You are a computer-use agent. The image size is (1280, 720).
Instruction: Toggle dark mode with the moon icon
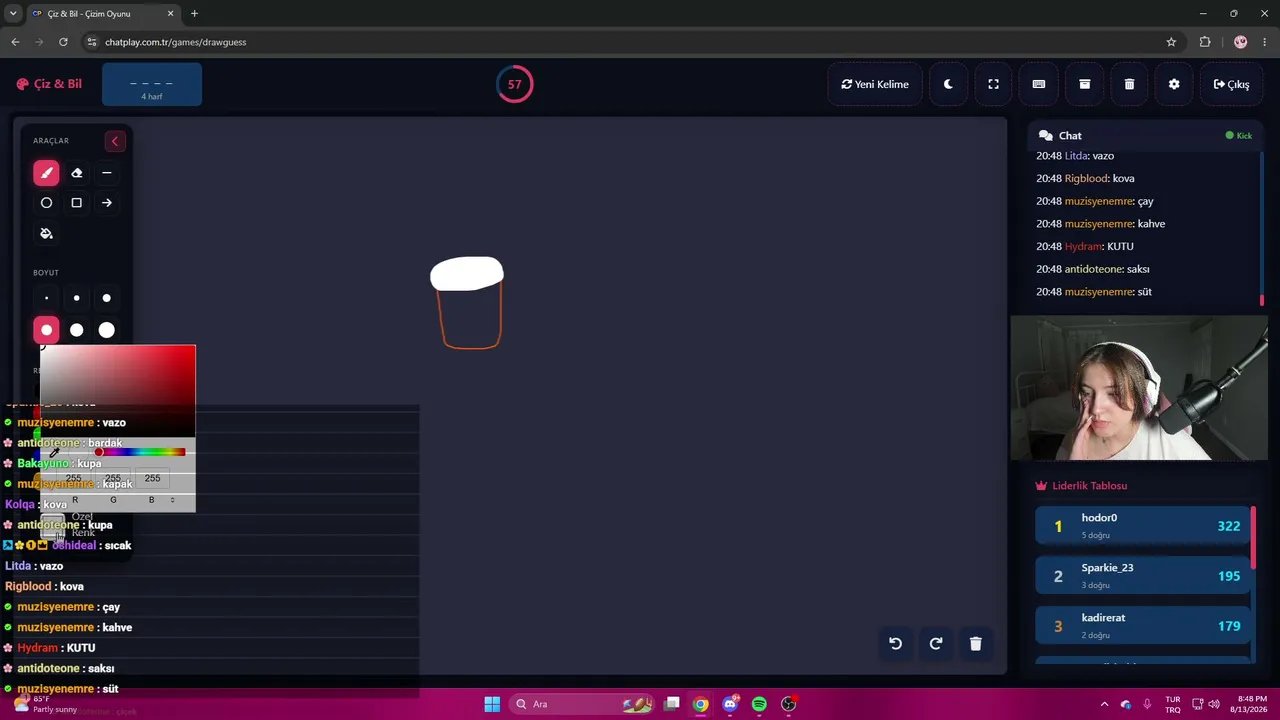(x=948, y=84)
